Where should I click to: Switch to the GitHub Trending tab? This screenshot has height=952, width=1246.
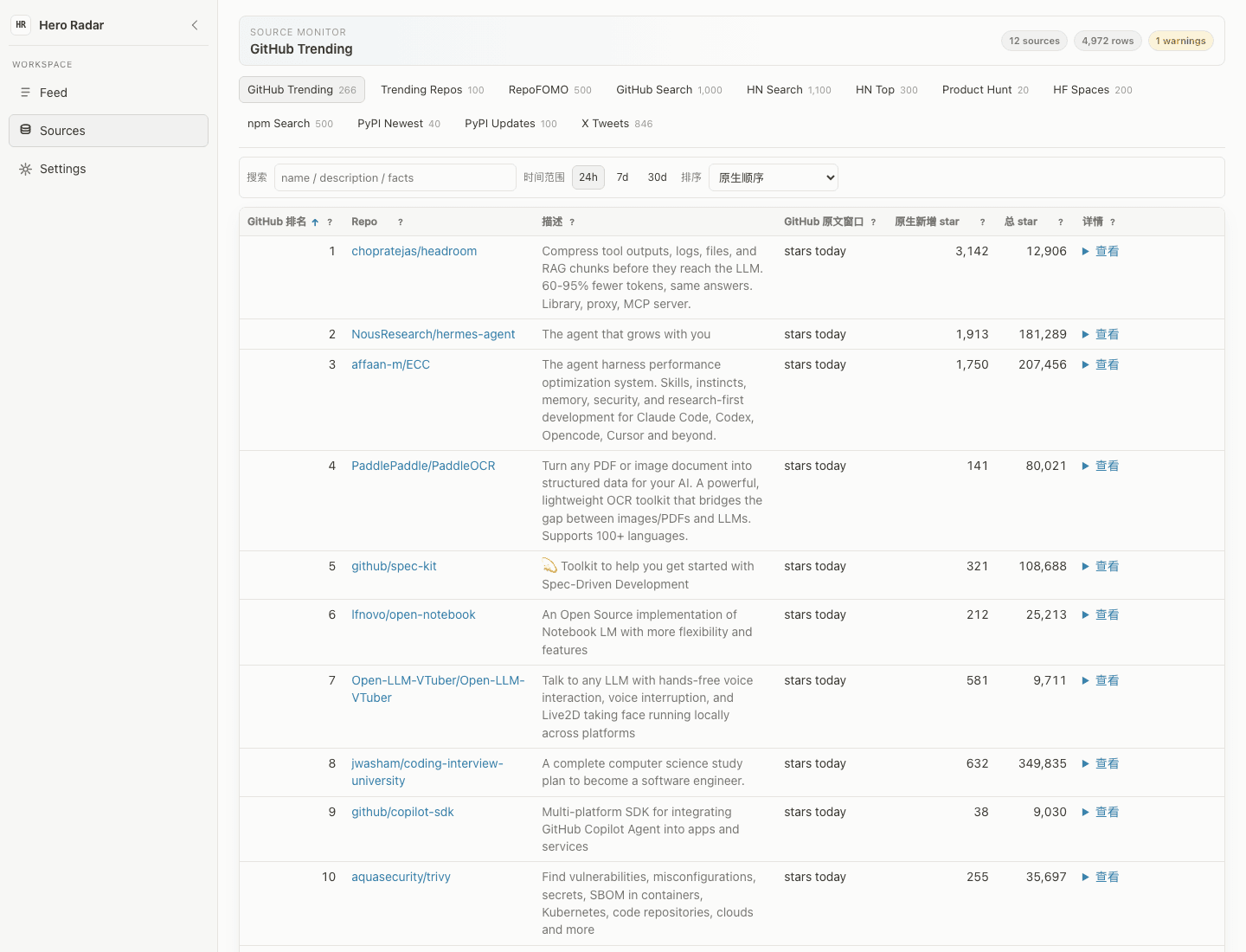(x=302, y=90)
